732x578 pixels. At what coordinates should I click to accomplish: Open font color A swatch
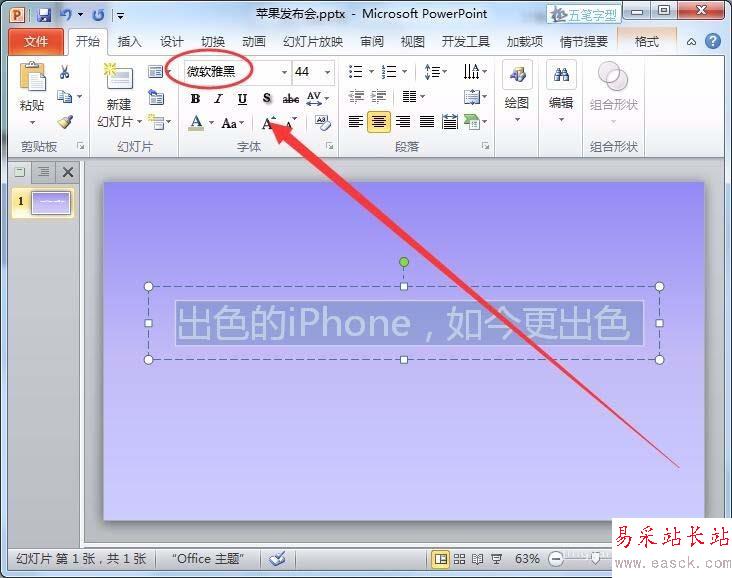pos(197,123)
